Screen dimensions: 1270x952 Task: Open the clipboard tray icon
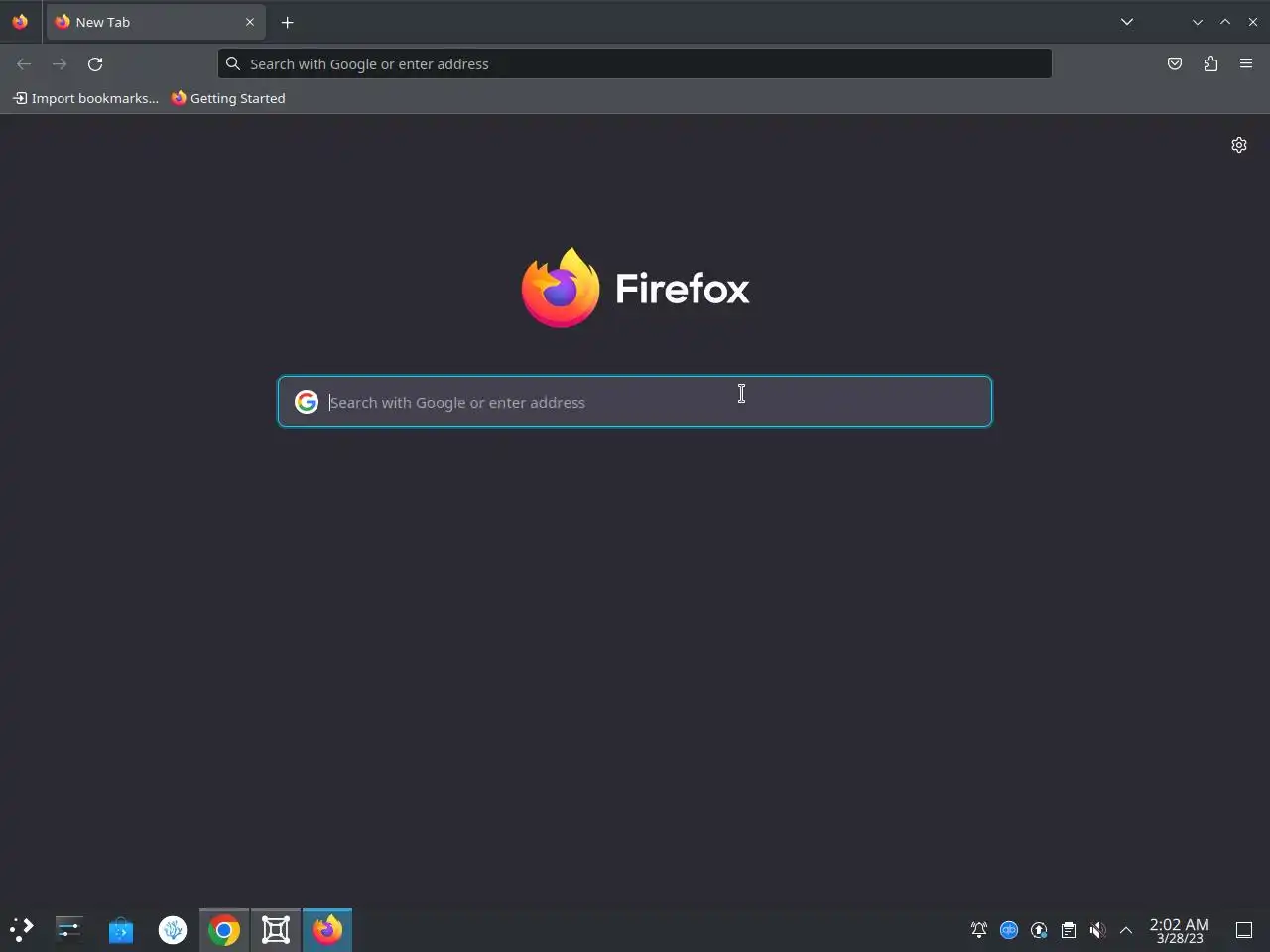[1069, 930]
